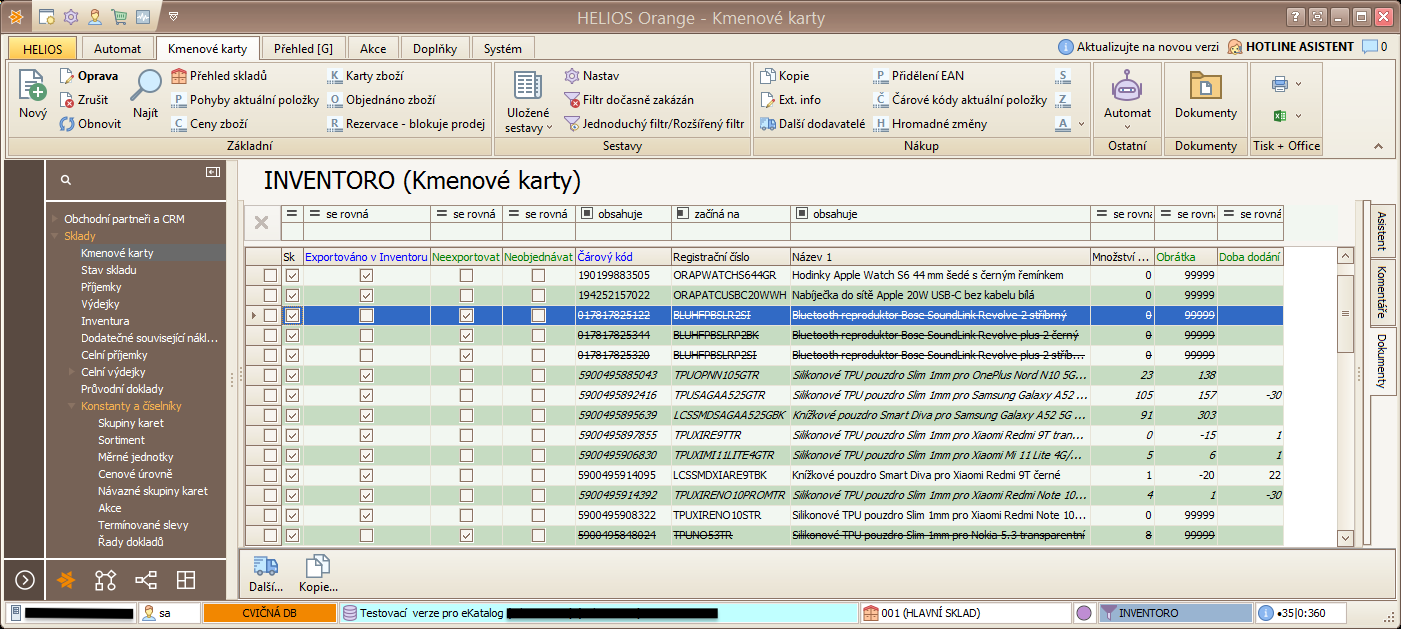Toggle Neexportovat checkbox for Hodinky Apple Watch row
This screenshot has height=629, width=1401.
pos(466,275)
